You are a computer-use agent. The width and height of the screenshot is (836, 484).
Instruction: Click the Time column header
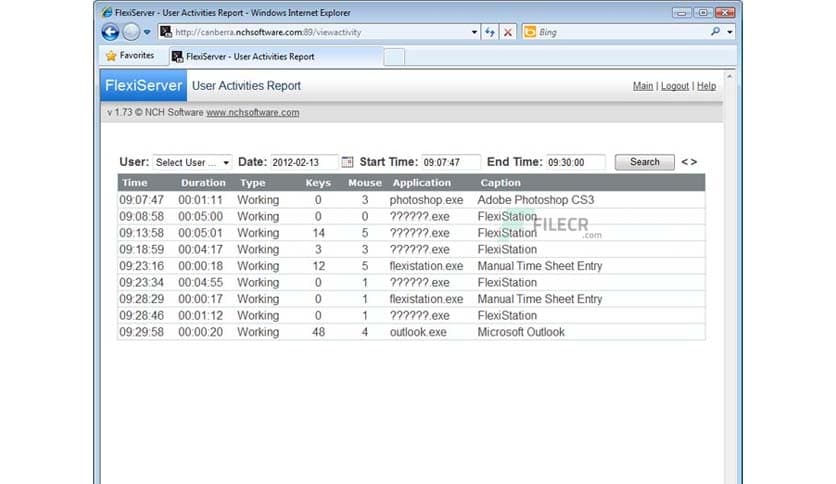(x=134, y=182)
